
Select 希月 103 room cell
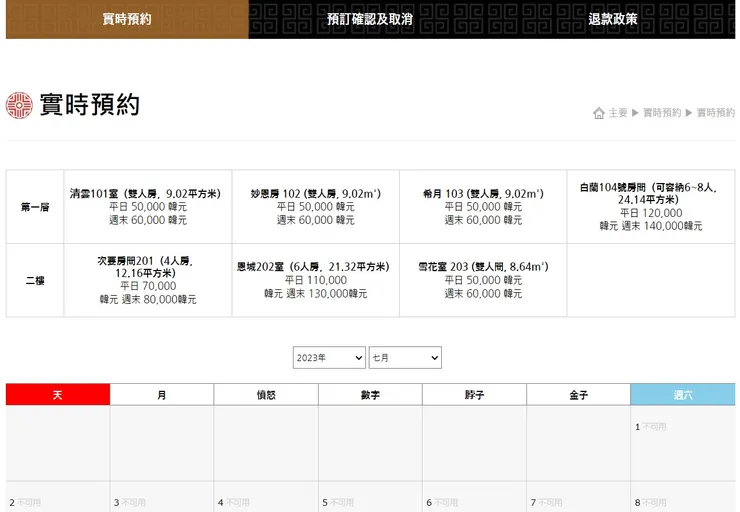[483, 207]
